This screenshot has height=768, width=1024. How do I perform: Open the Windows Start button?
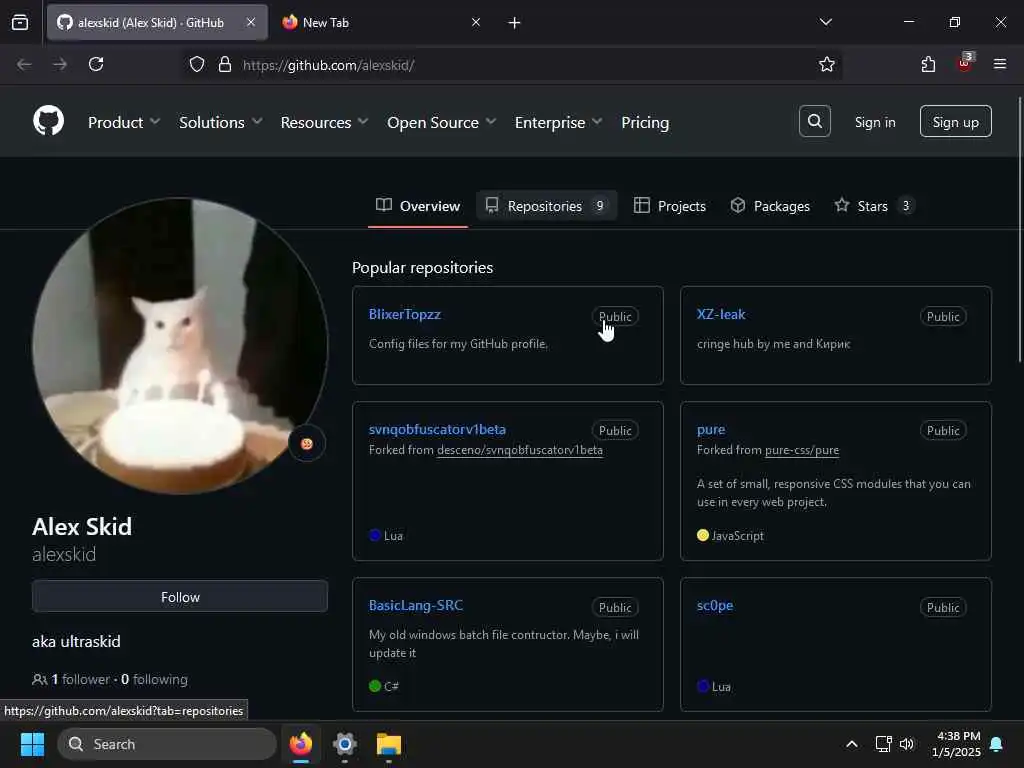click(x=32, y=744)
